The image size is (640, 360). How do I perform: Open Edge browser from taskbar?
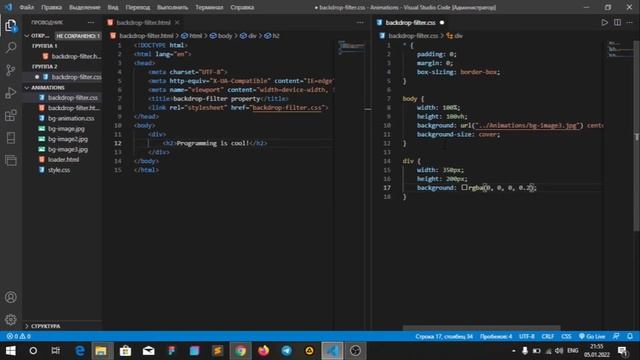tap(80, 351)
